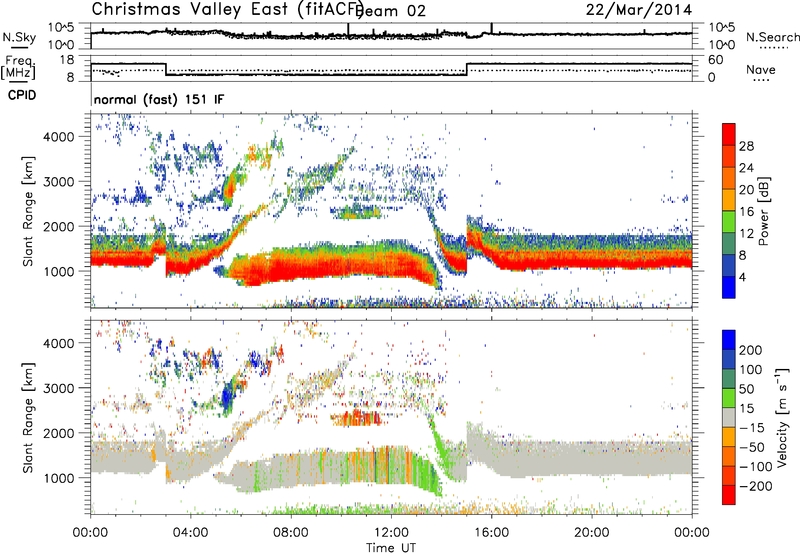
Task: Click the Slant Range label of the velocity panel
Action: coord(28,418)
